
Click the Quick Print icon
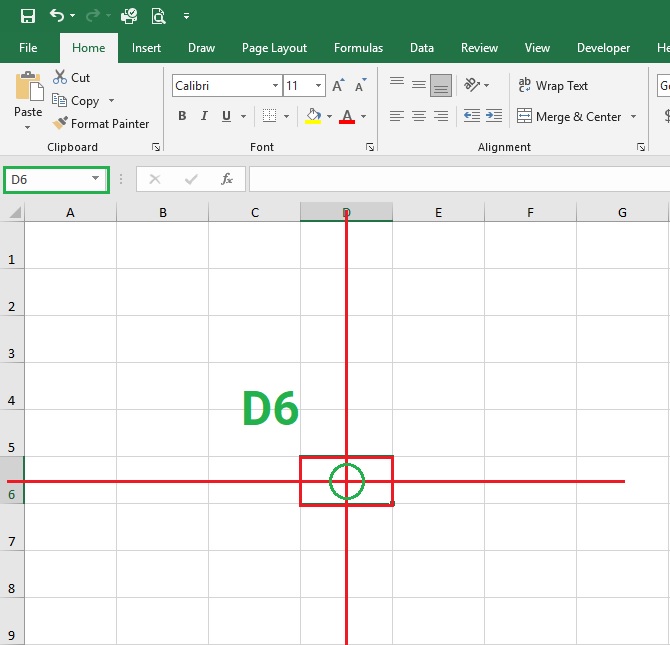(129, 16)
